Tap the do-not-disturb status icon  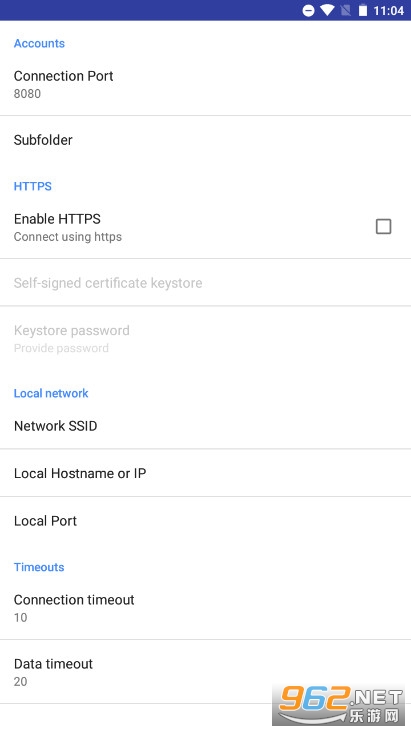308,10
